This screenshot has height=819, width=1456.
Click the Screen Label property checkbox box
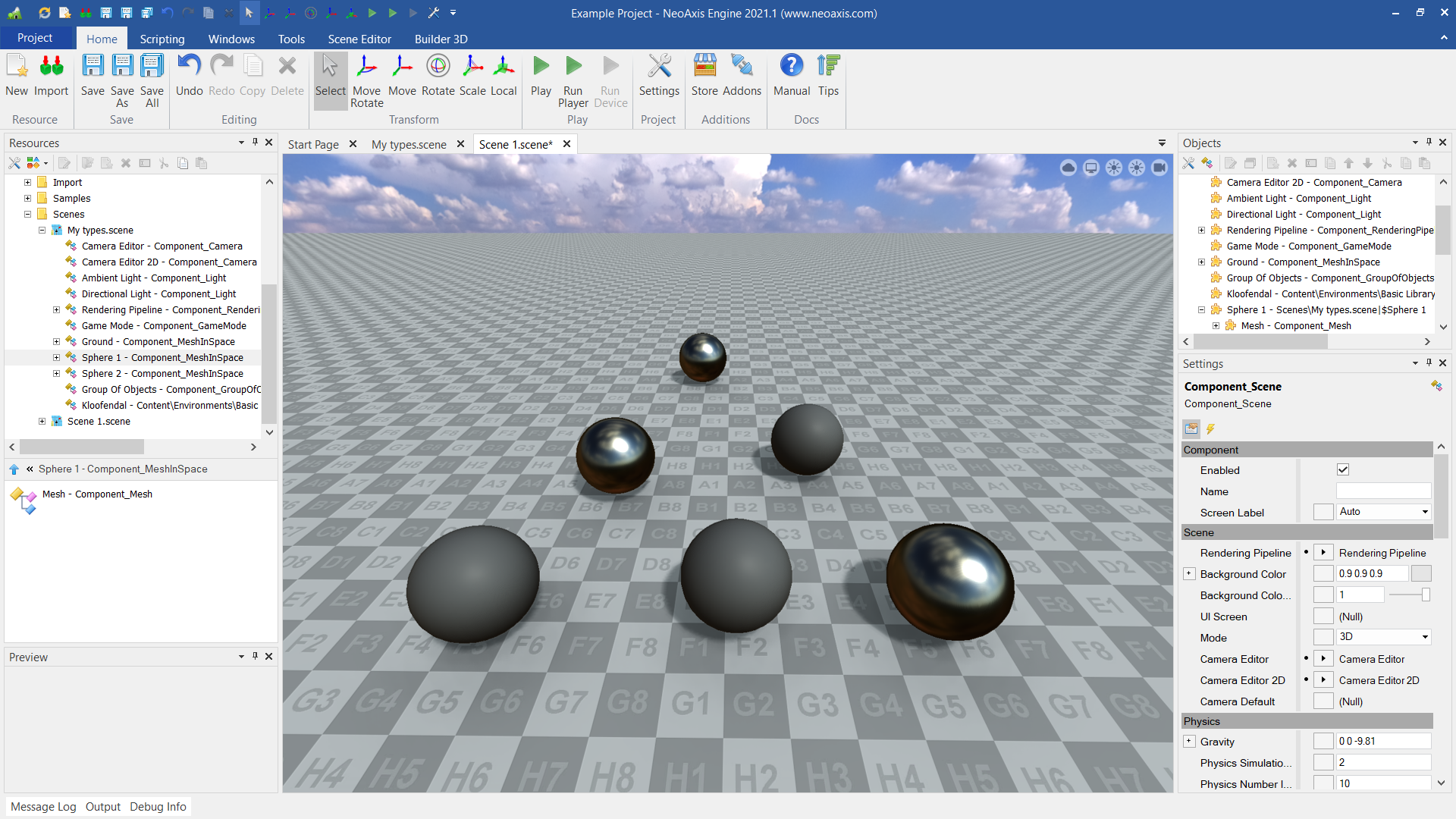pos(1323,513)
